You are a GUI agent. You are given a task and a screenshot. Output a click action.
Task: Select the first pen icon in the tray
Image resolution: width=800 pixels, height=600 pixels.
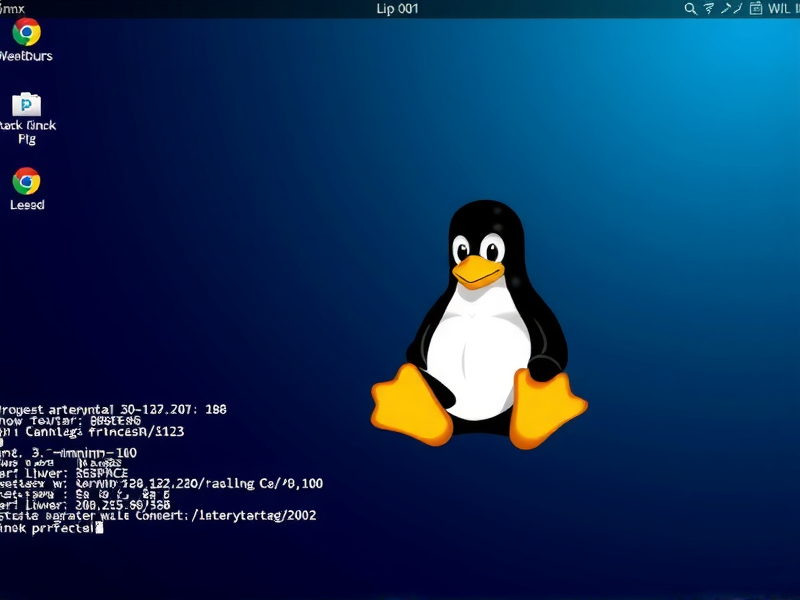pyautogui.click(x=726, y=8)
